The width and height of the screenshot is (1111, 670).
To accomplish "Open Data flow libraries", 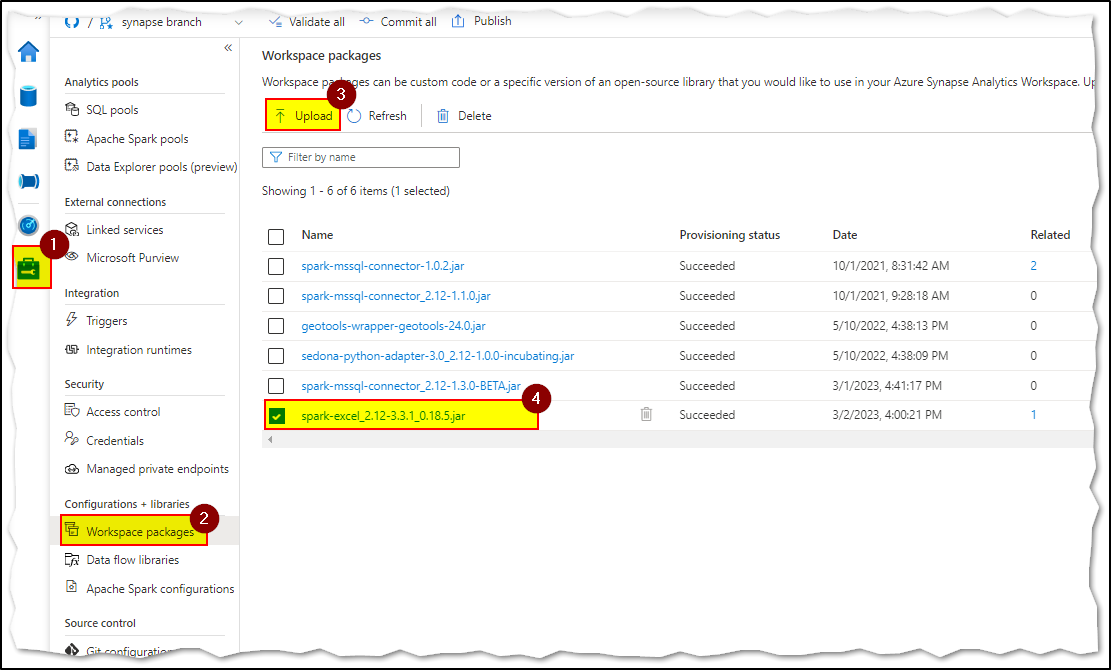I will [x=132, y=560].
